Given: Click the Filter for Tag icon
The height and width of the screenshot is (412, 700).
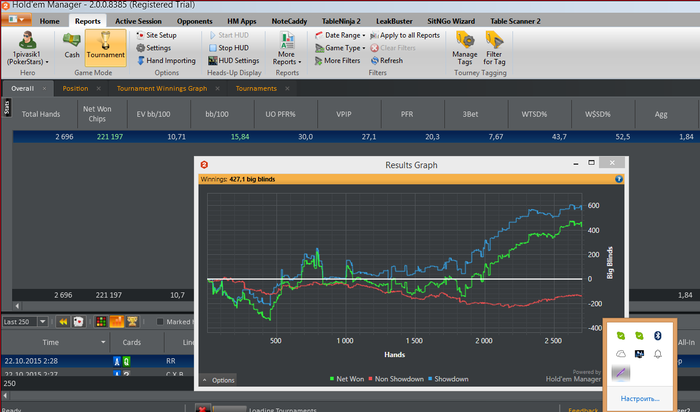Looking at the screenshot, I should coord(494,47).
